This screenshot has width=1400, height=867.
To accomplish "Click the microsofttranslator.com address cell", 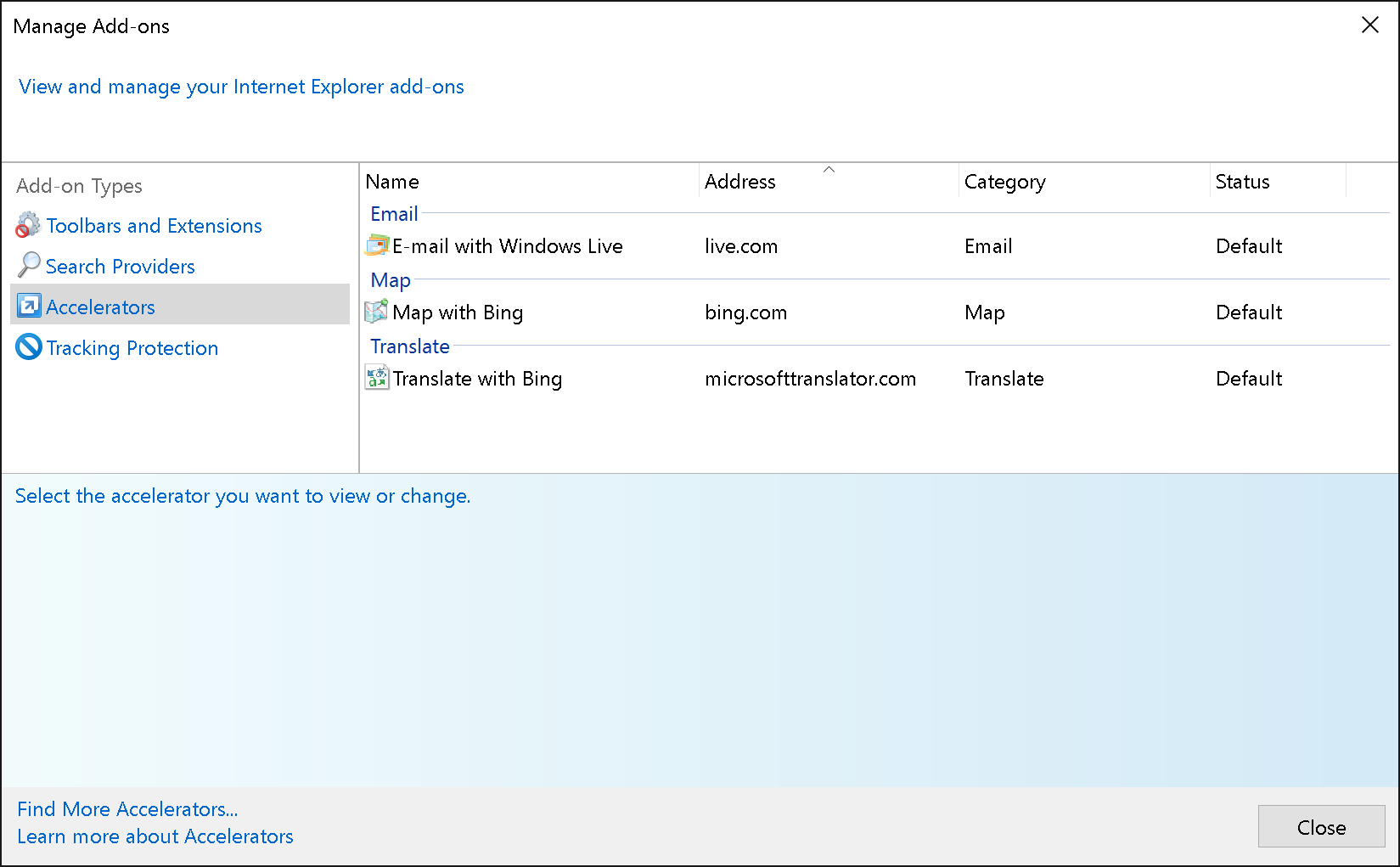I will point(810,379).
